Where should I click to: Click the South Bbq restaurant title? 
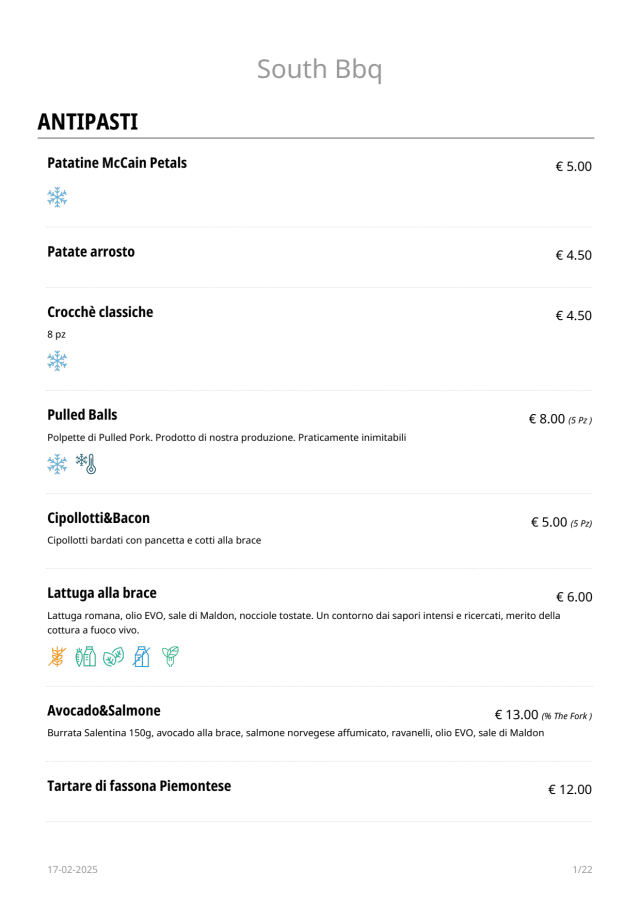click(x=320, y=69)
